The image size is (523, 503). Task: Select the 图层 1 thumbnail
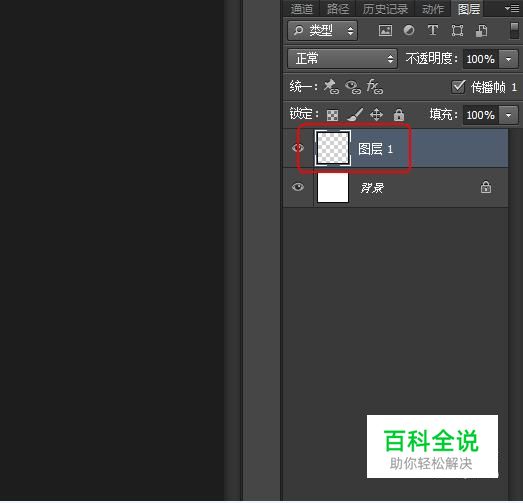coord(333,148)
